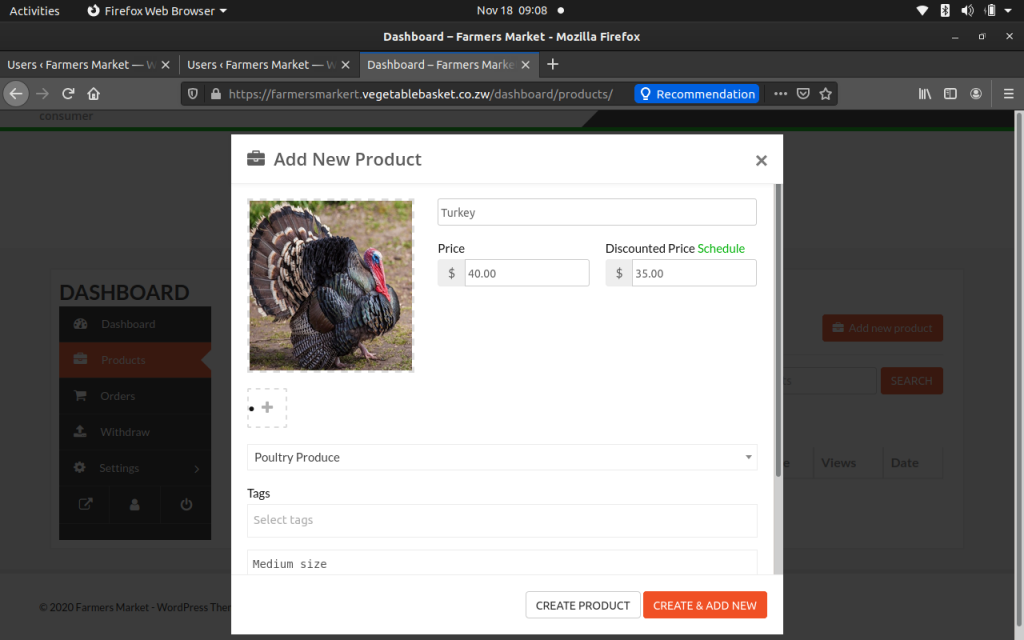The height and width of the screenshot is (640, 1024).
Task: Open a new browser tab
Action: point(553,64)
